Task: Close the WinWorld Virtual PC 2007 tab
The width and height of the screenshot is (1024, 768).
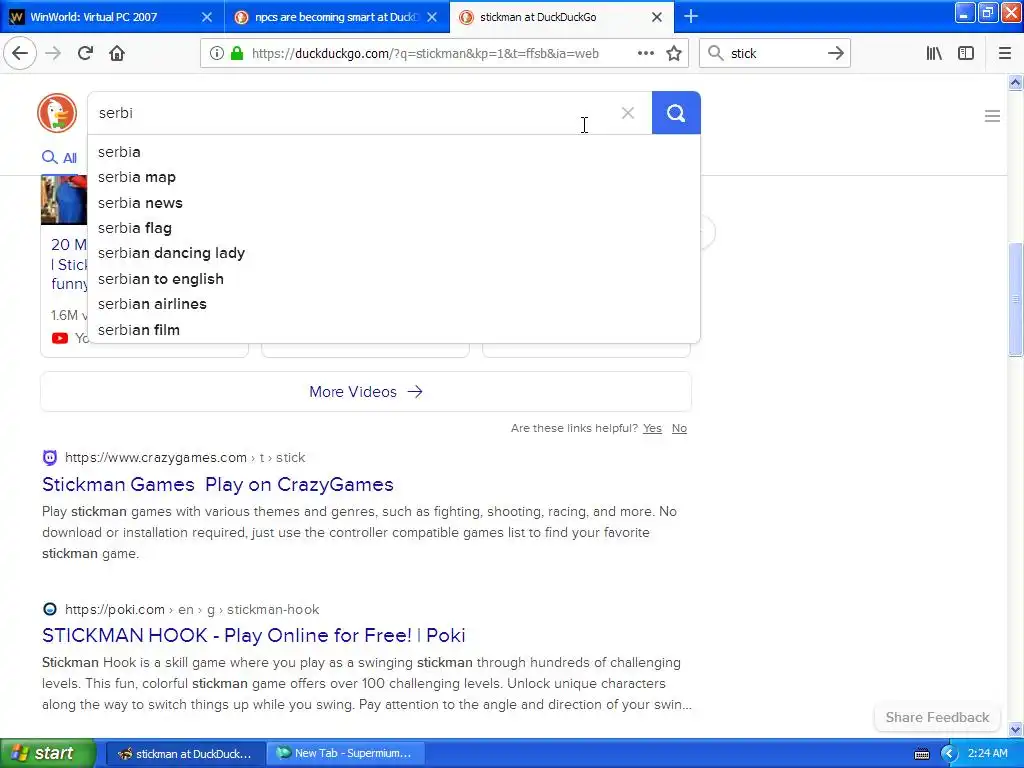Action: [x=206, y=17]
